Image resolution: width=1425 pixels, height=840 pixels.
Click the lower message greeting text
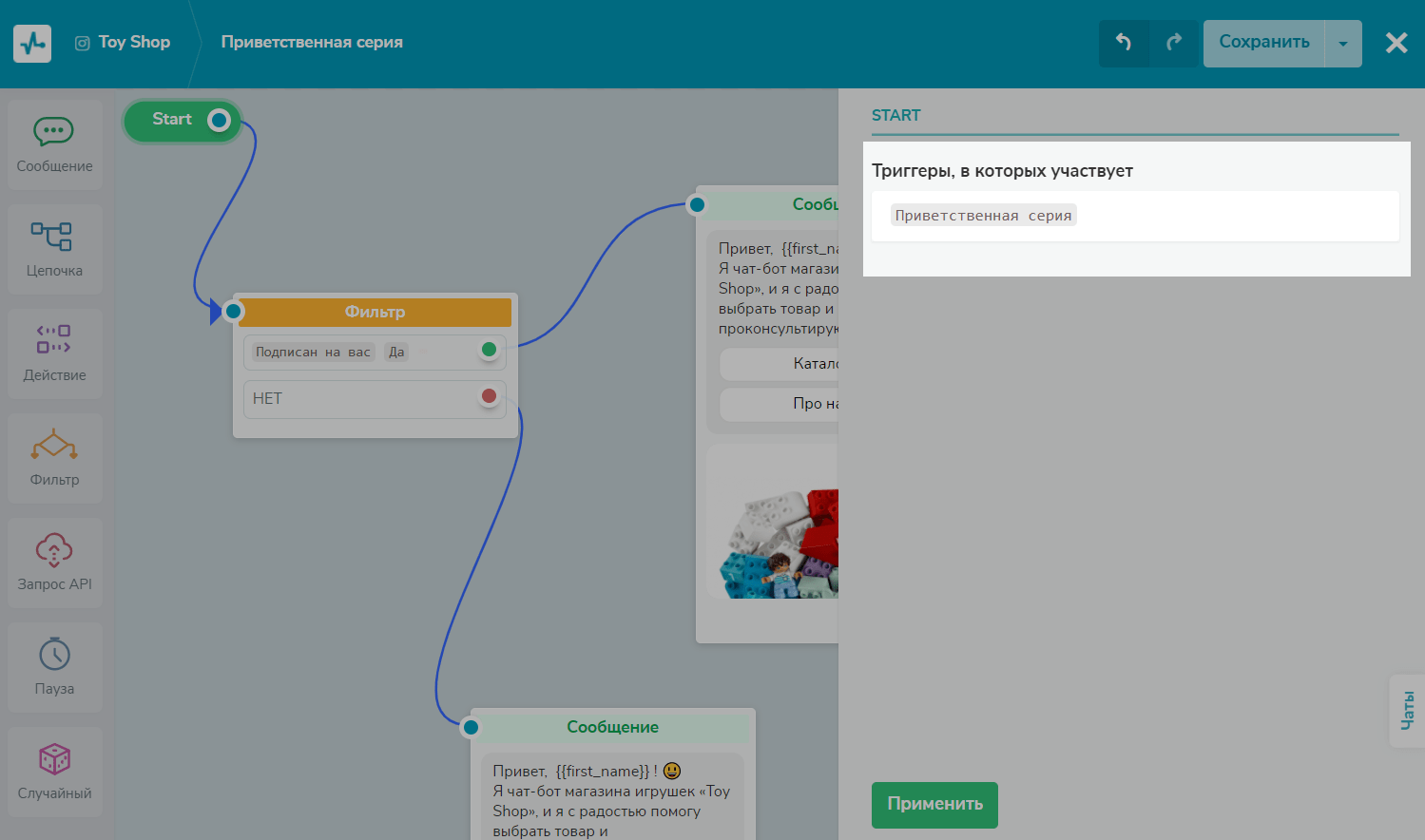click(x=611, y=801)
